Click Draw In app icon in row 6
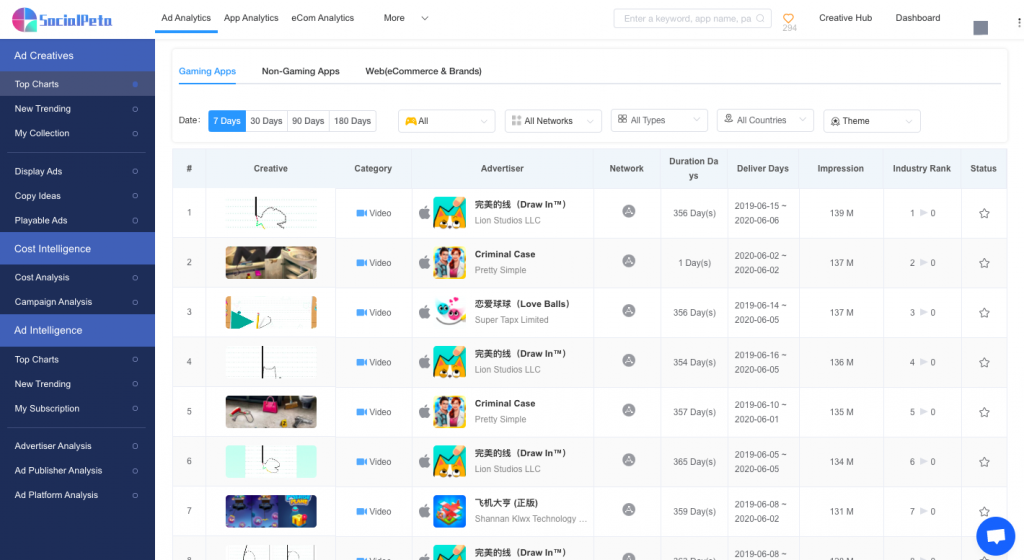 (x=449, y=461)
